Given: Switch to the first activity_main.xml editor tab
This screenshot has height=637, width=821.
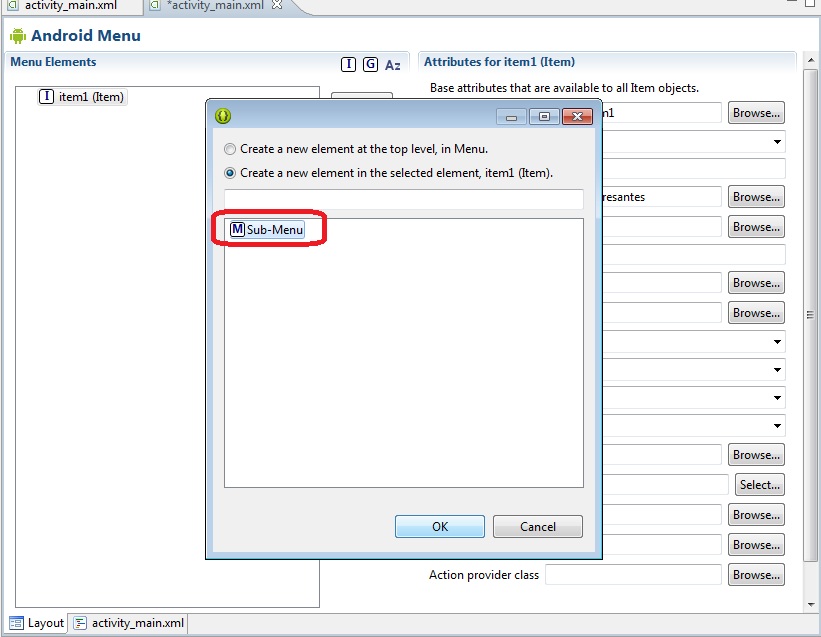Looking at the screenshot, I should (x=71, y=5).
